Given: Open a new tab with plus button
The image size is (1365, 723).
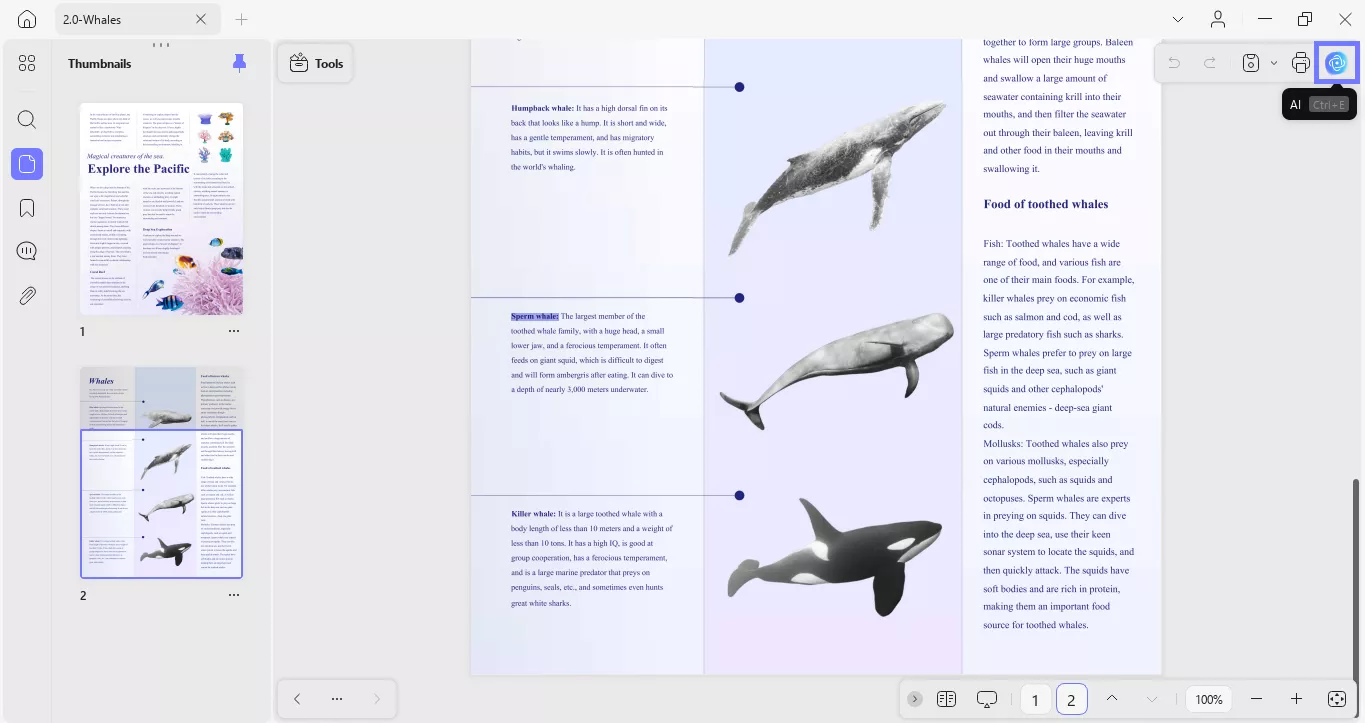Looking at the screenshot, I should pyautogui.click(x=241, y=20).
